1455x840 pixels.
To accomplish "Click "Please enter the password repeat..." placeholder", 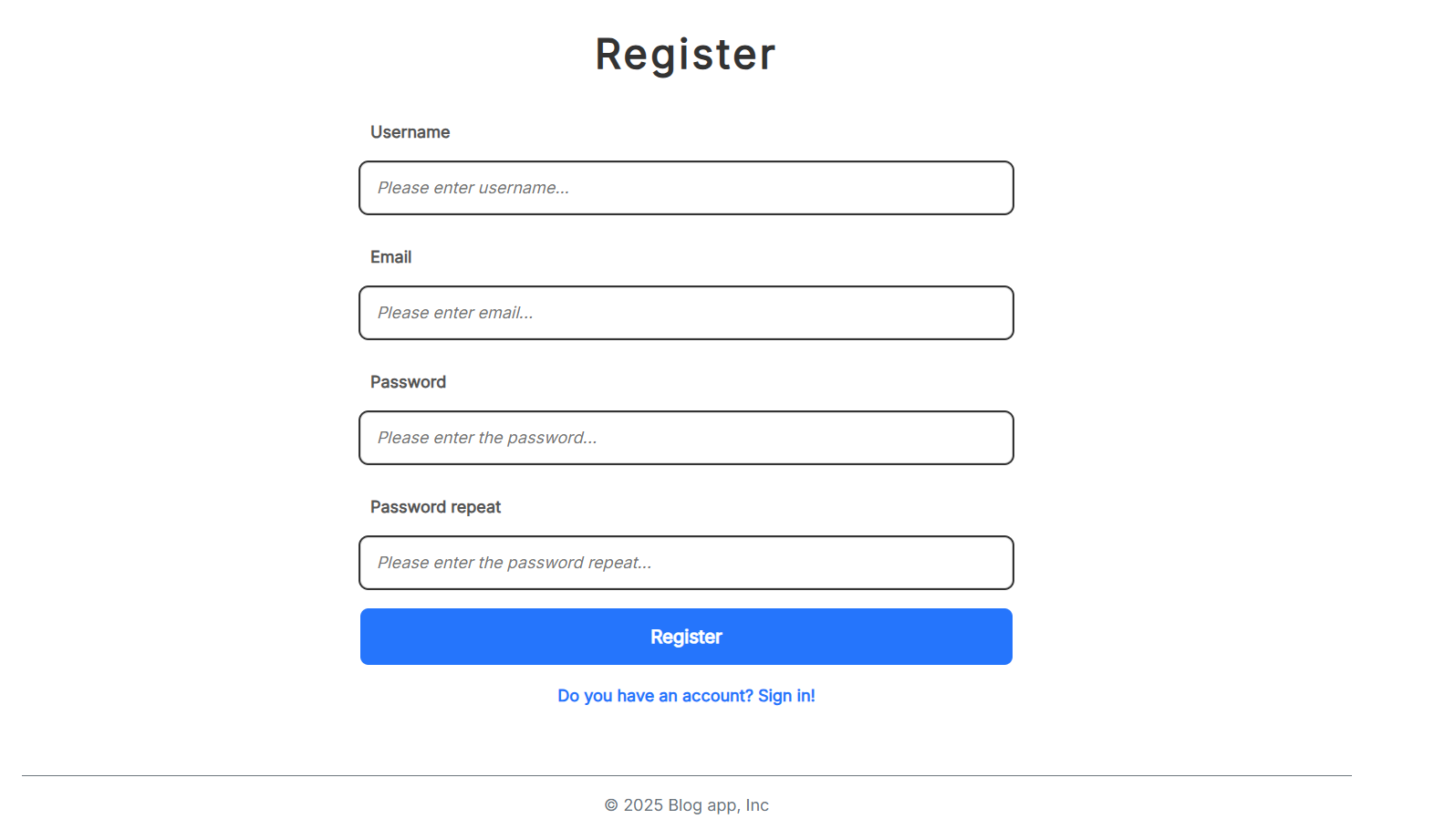I will 514,563.
